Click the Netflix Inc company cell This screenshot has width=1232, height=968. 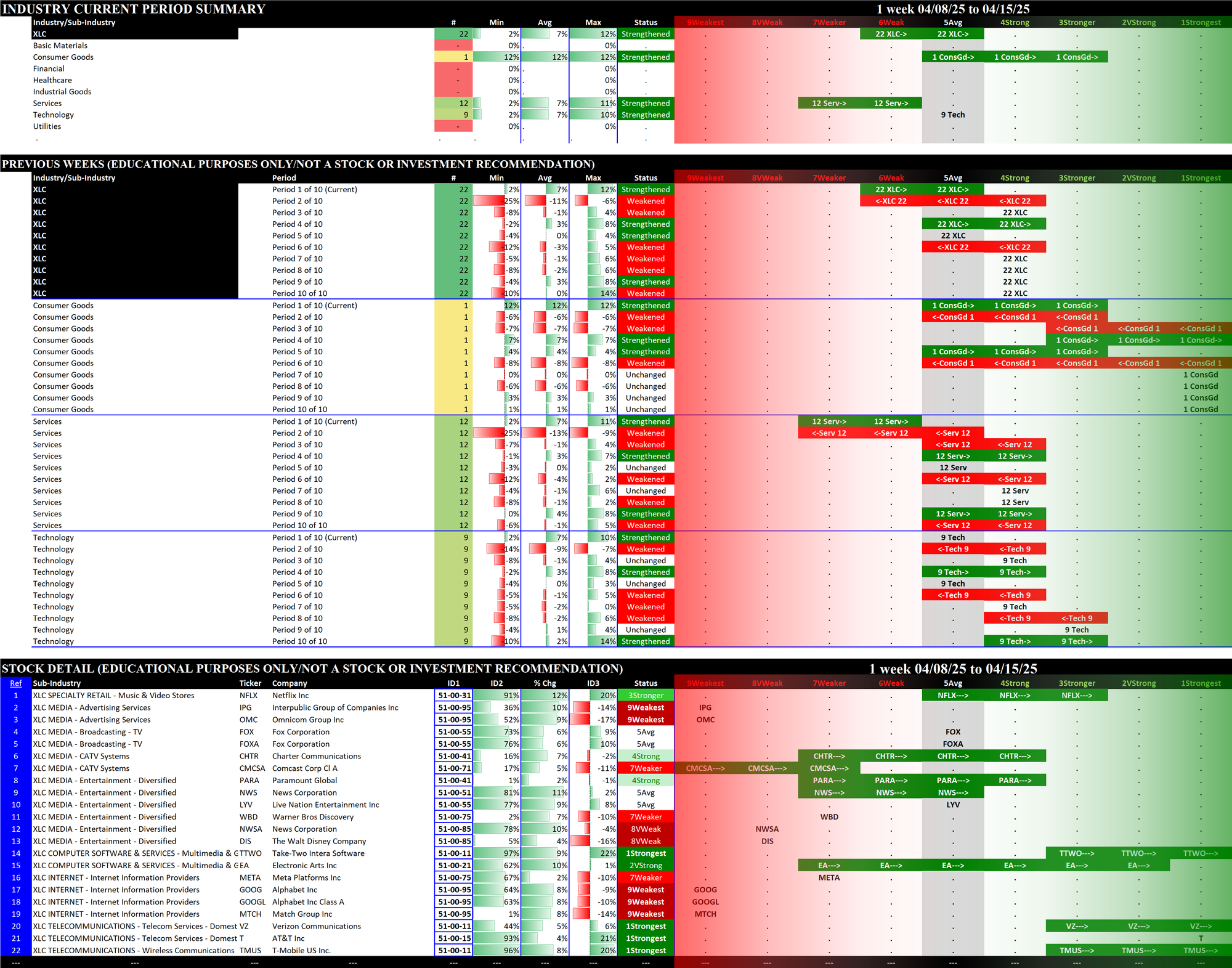tap(290, 696)
